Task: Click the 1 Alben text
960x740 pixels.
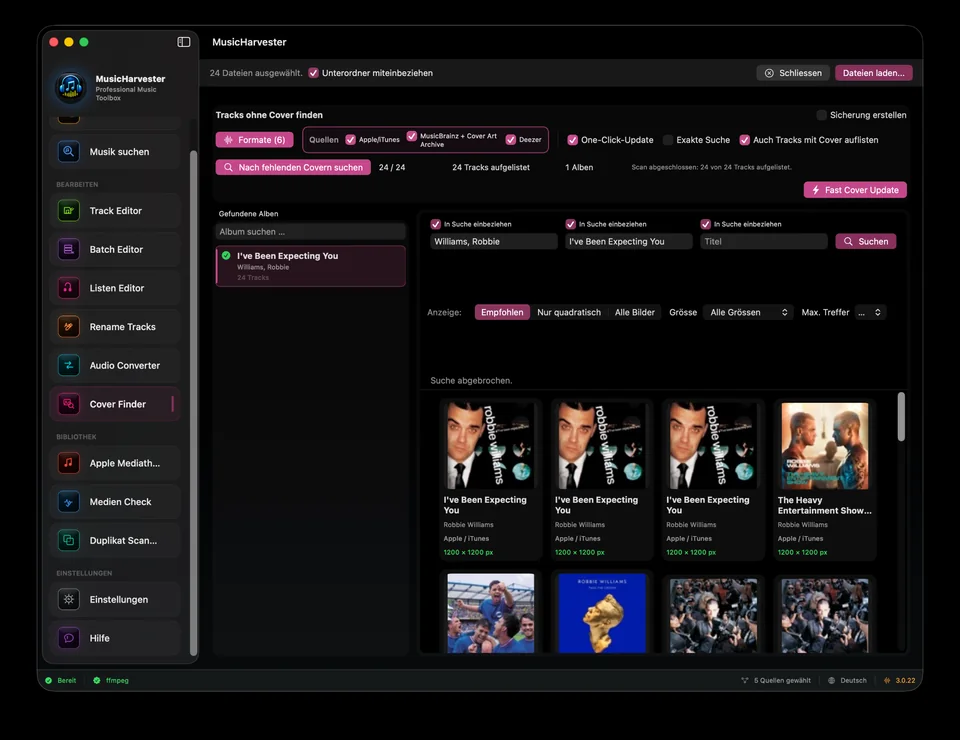Action: pos(579,167)
